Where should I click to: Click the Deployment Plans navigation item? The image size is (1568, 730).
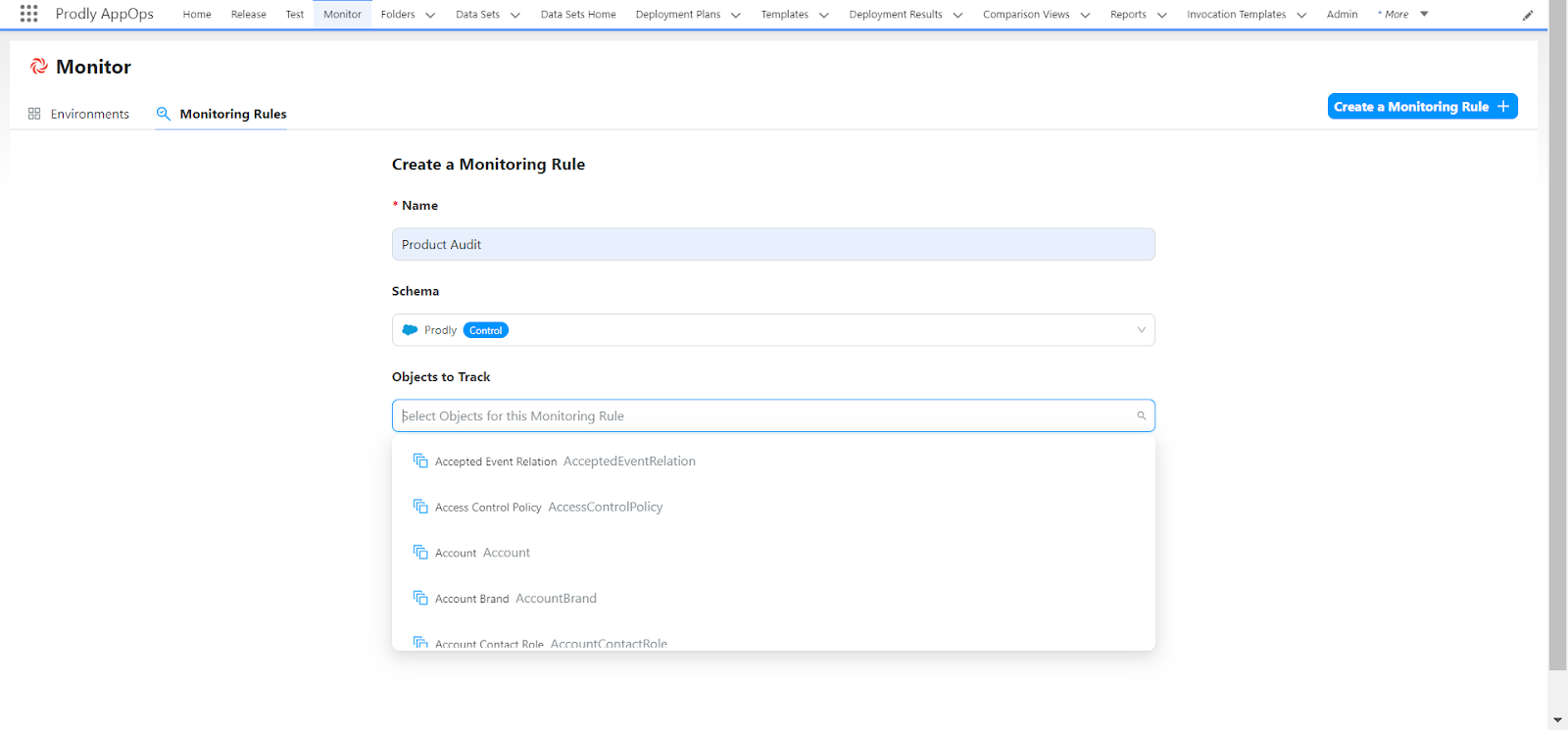(678, 15)
